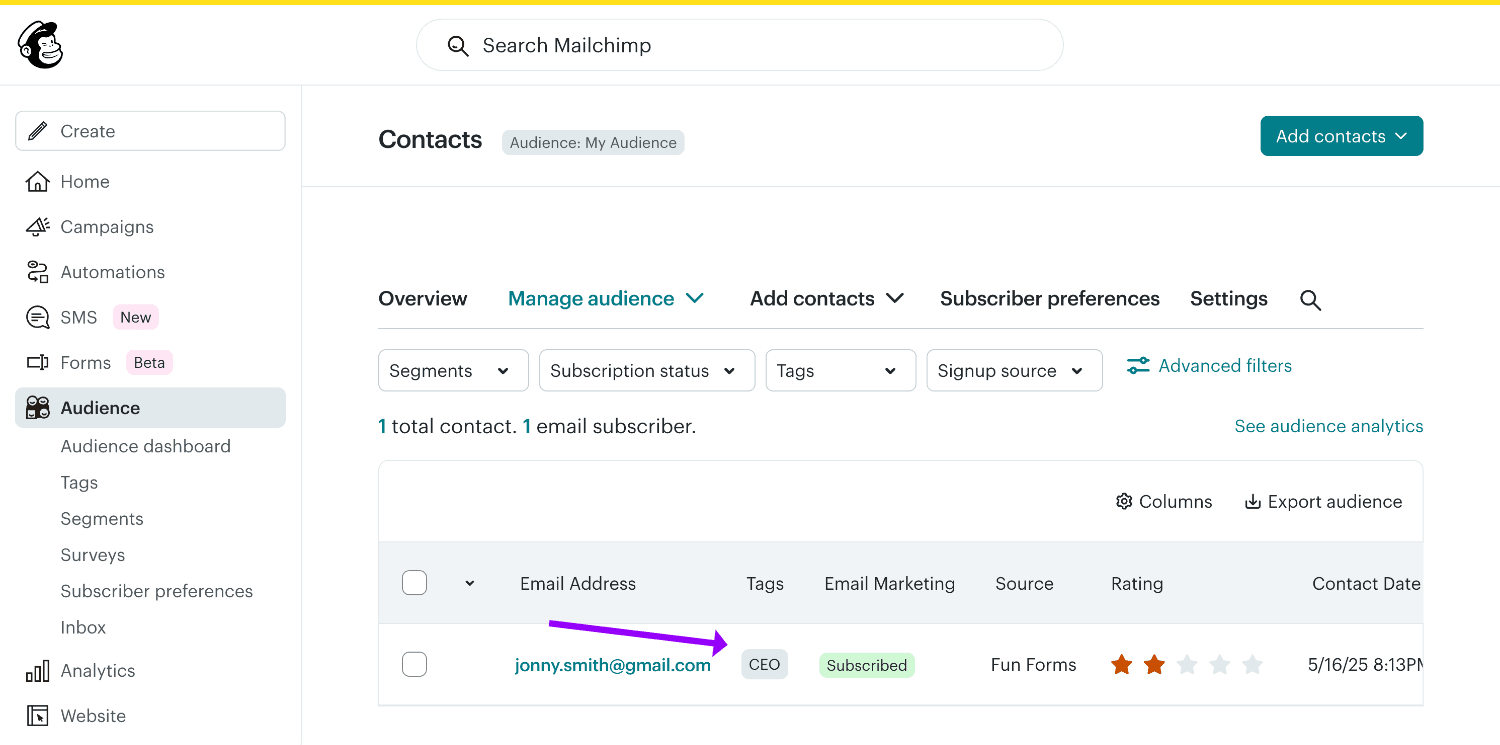Expand the Manage audience menu
The height and width of the screenshot is (745, 1500).
pyautogui.click(x=606, y=298)
